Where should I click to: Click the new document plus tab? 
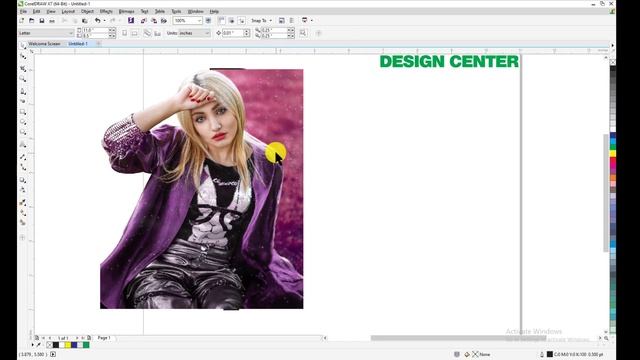coord(98,44)
